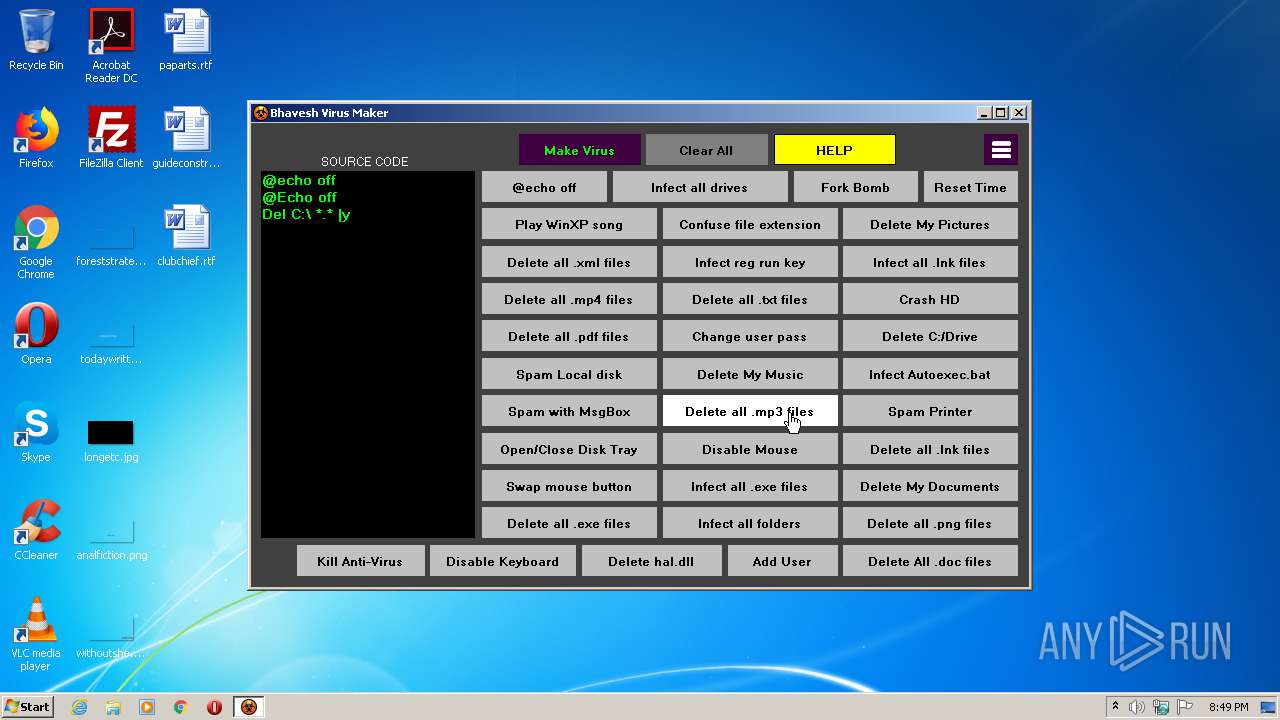1280x720 pixels.
Task: Launch Skype desktop shortcut
Action: 36,432
